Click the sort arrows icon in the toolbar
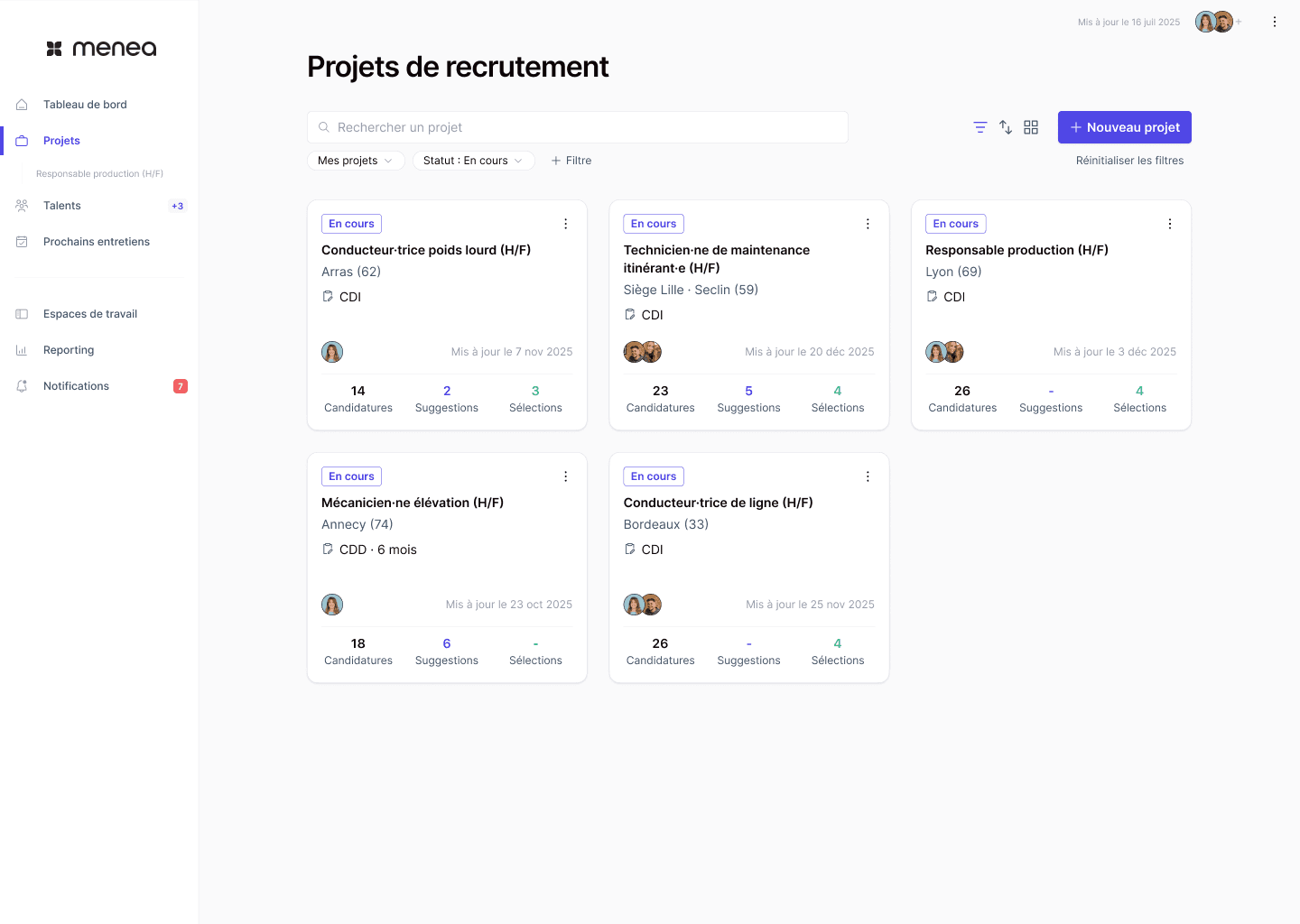The width and height of the screenshot is (1300, 924). click(1006, 127)
